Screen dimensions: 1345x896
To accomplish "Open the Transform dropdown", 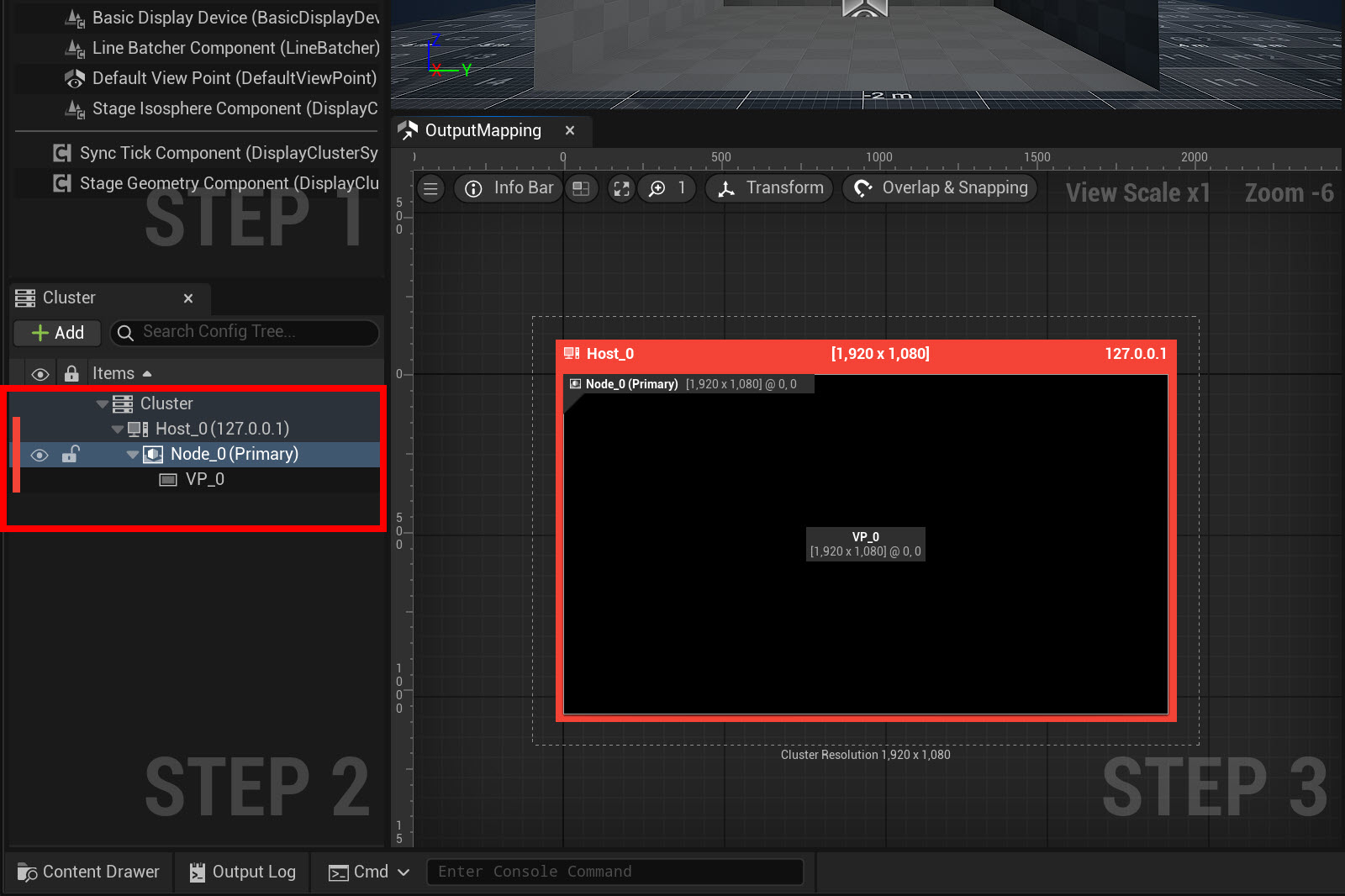I will pos(769,188).
